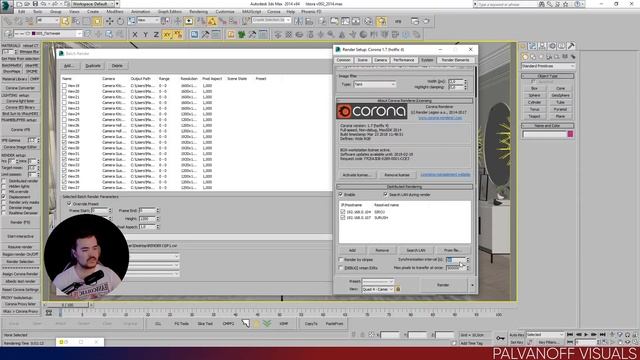Toggle the Set Key large key icon

point(500,338)
